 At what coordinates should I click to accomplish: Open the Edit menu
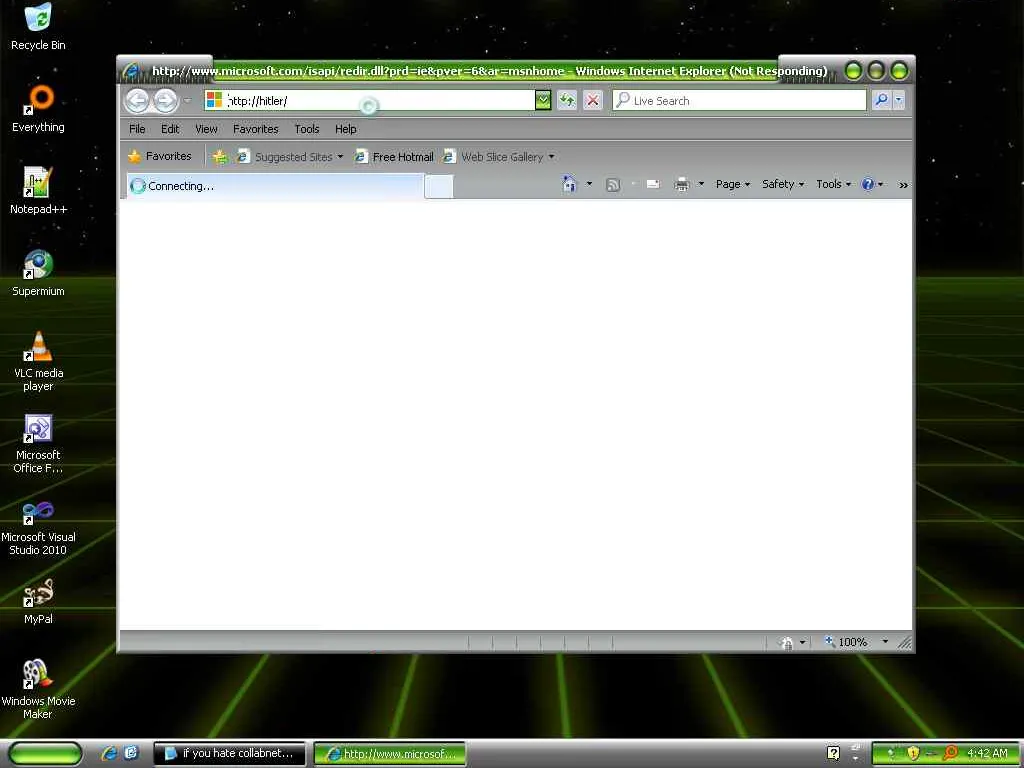pyautogui.click(x=170, y=129)
